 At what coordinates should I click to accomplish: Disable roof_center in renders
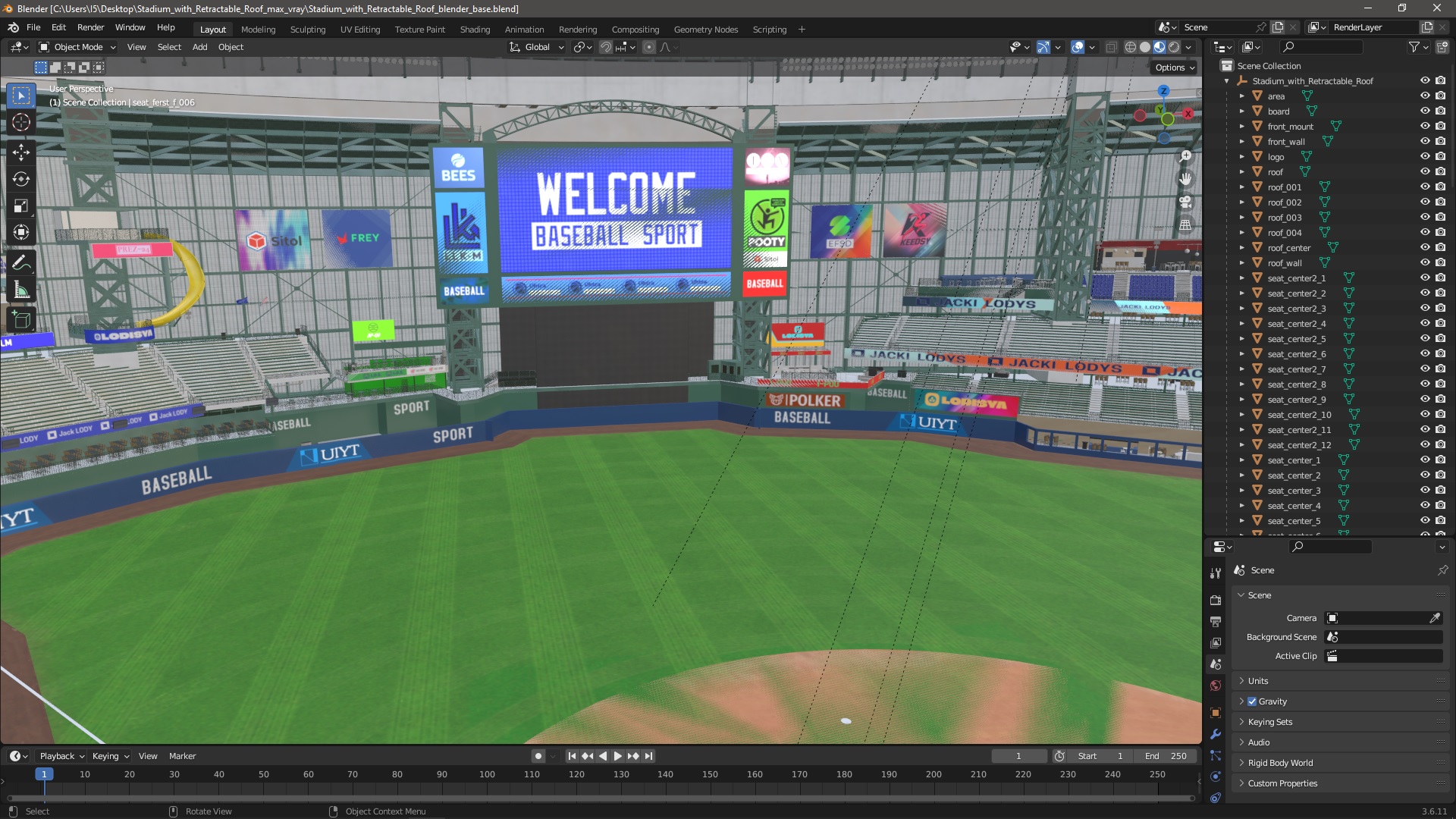(x=1440, y=248)
